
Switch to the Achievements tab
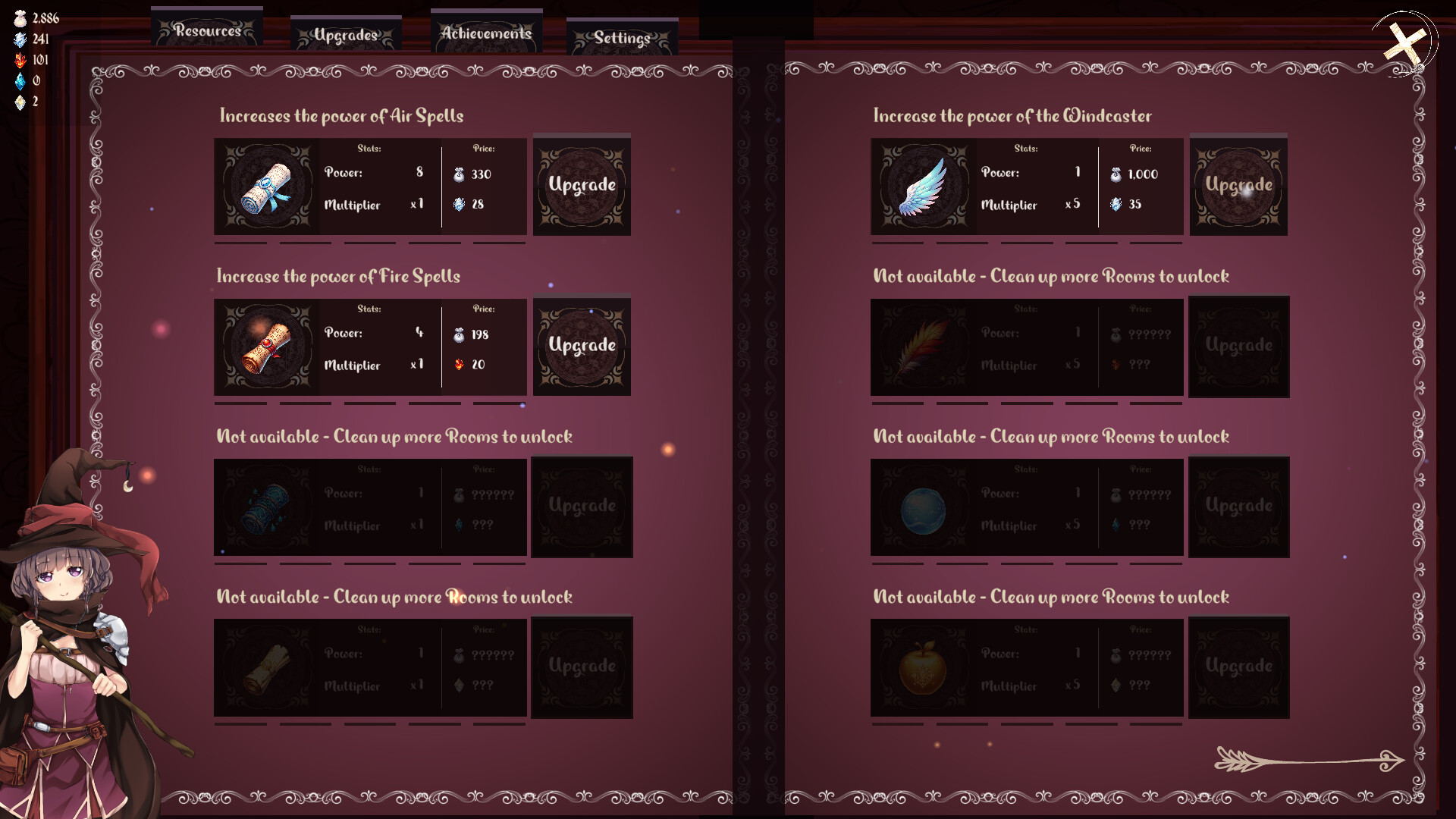pos(485,34)
